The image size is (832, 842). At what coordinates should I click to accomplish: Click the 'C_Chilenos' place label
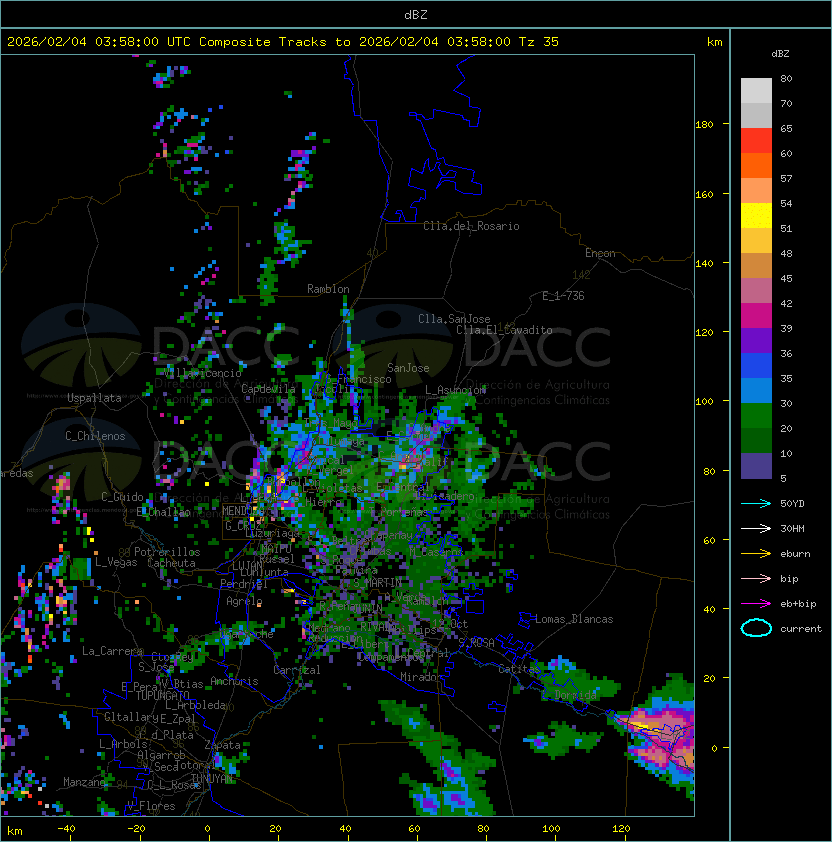click(x=95, y=436)
